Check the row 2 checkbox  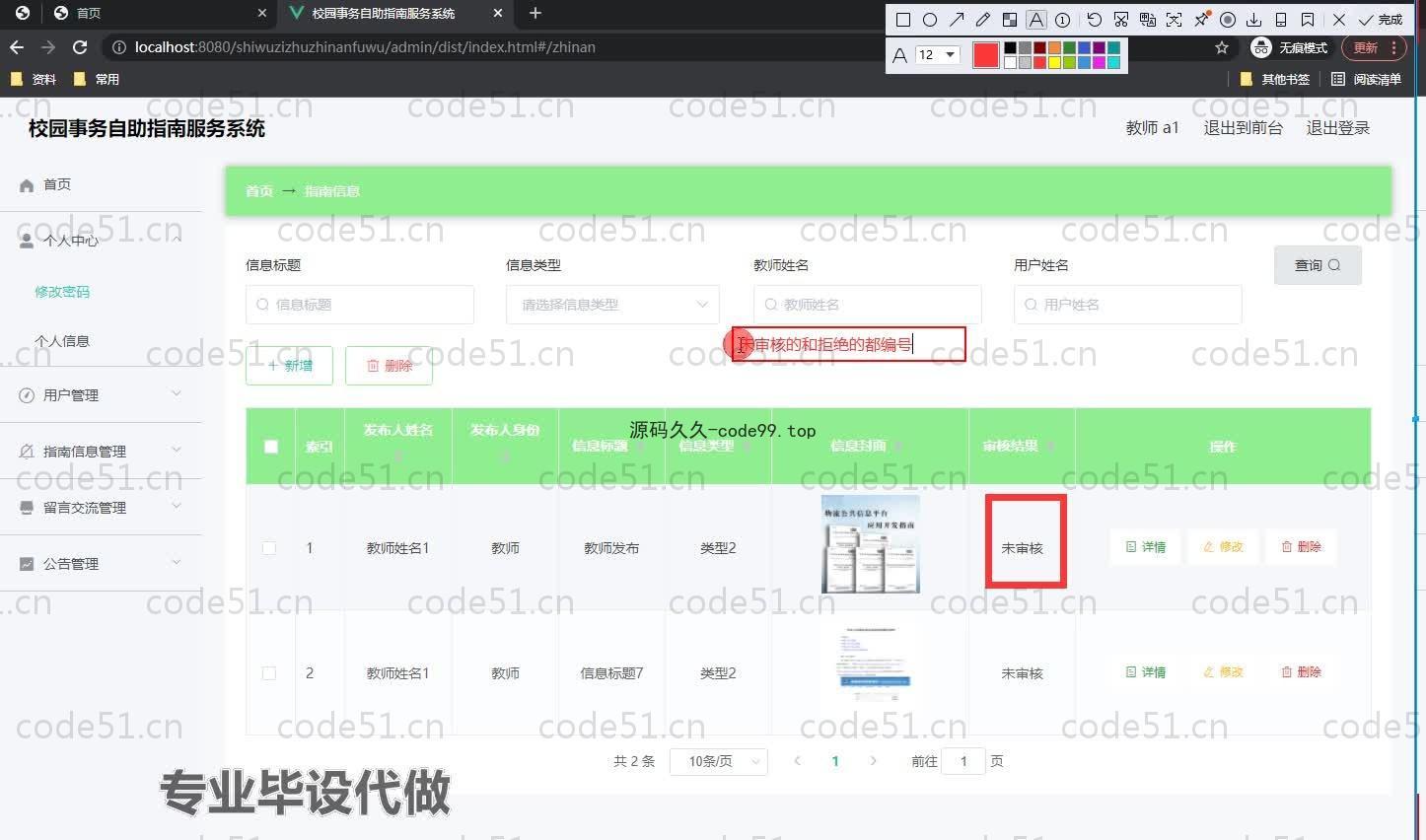(269, 673)
